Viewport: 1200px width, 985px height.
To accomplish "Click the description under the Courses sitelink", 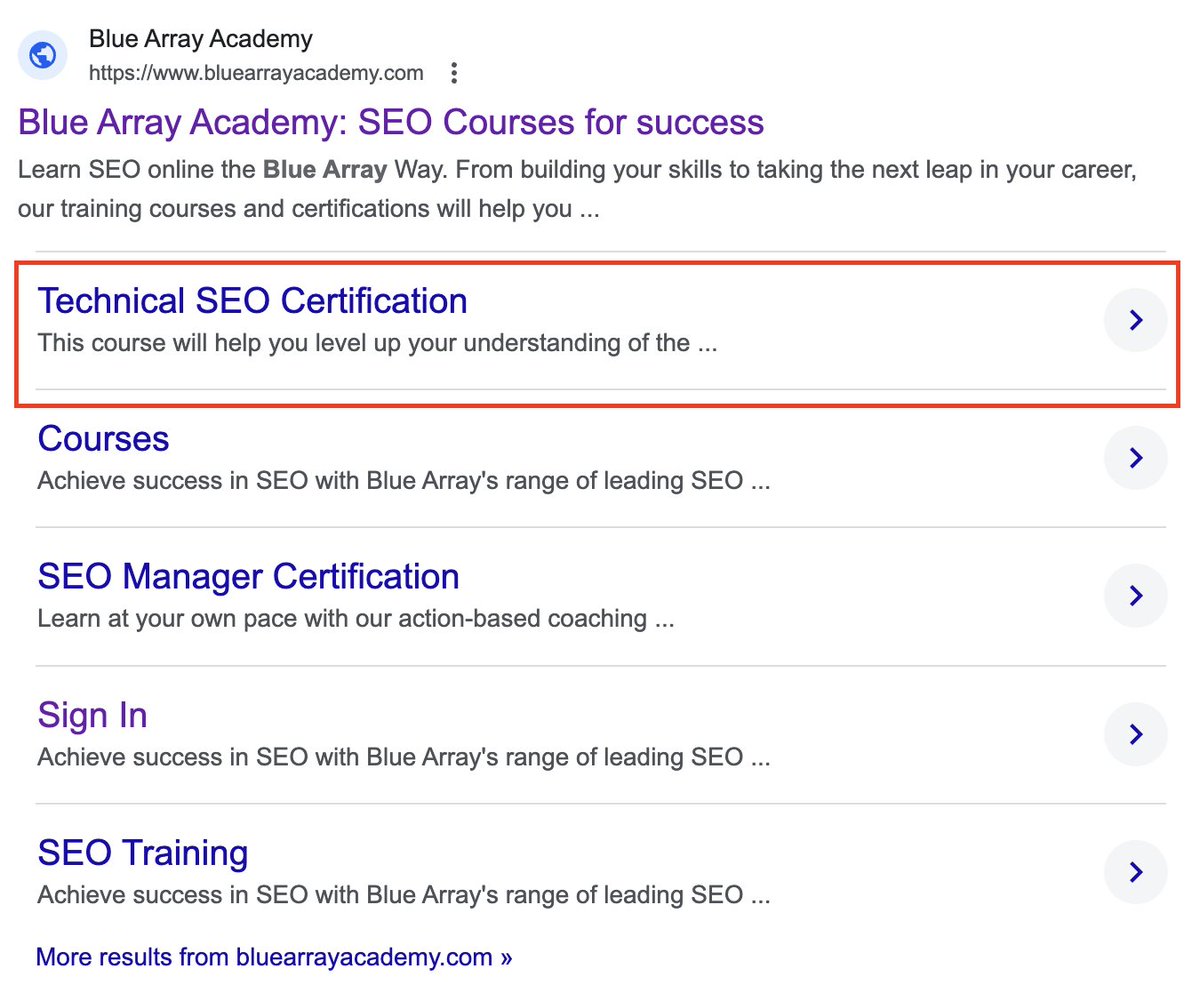I will point(404,481).
